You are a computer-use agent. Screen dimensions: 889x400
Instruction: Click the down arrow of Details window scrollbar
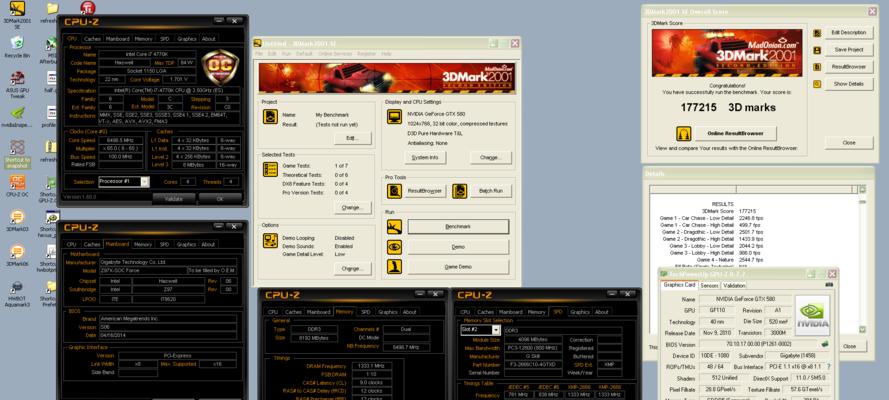862,329
